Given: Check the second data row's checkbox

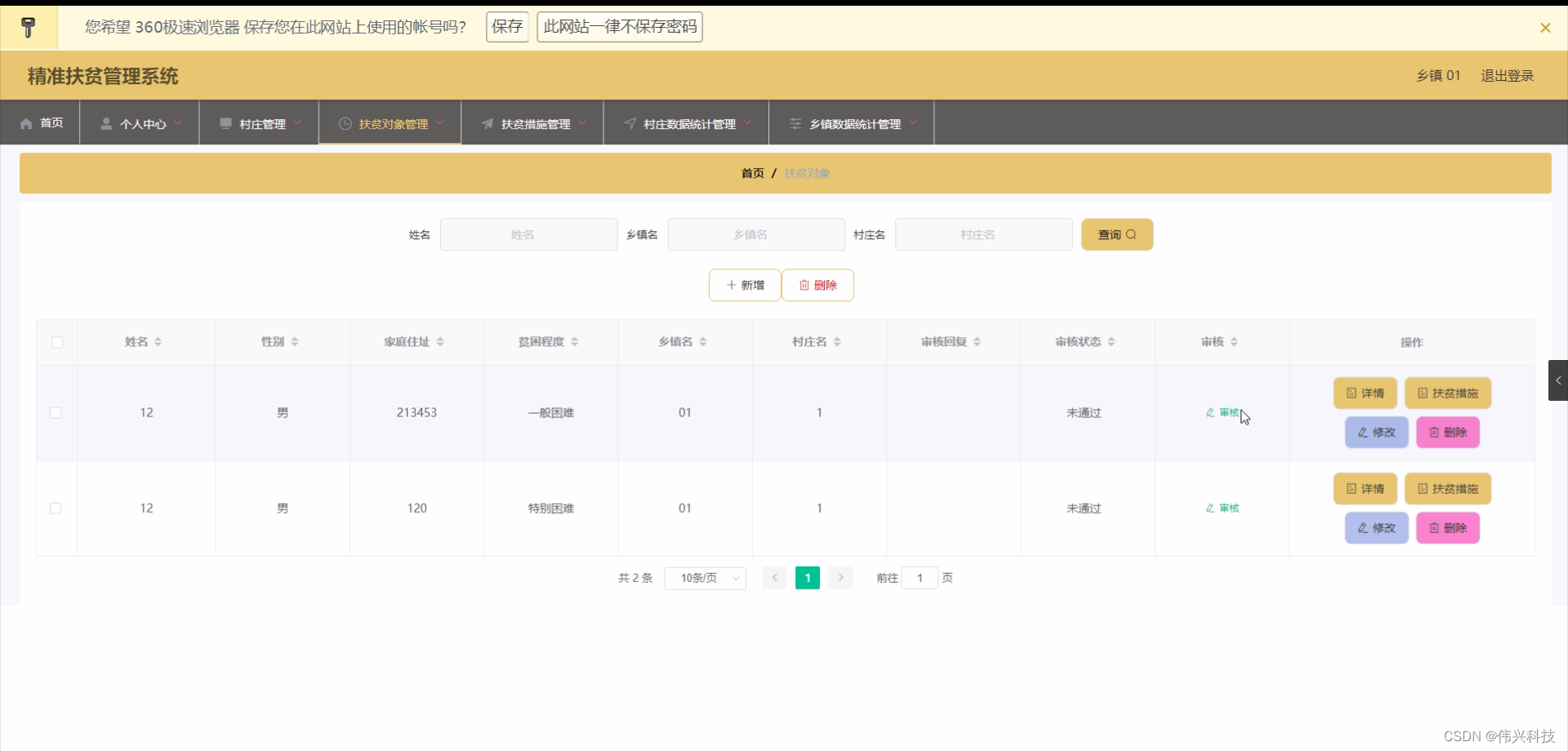Looking at the screenshot, I should click(x=56, y=508).
